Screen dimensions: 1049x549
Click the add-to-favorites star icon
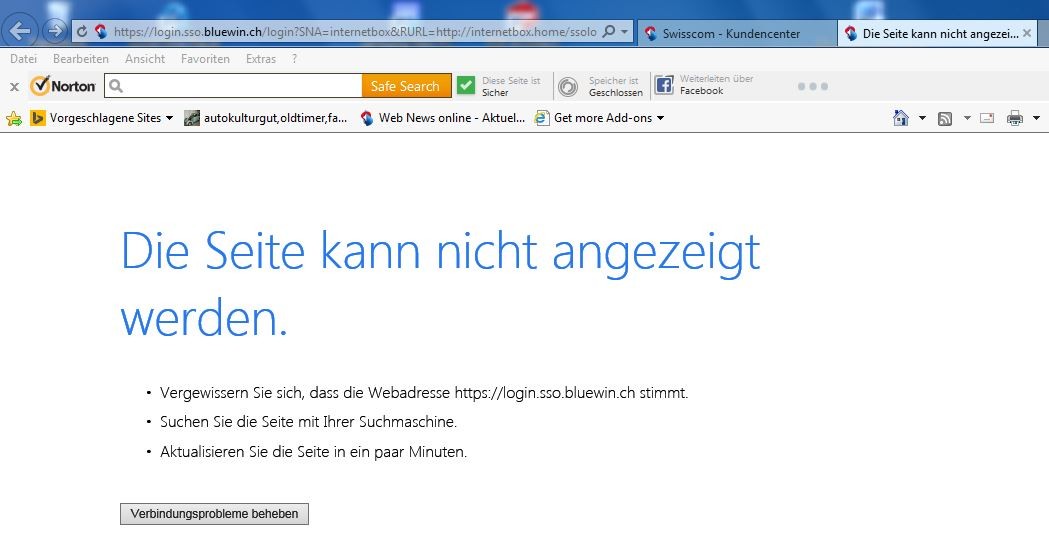[14, 118]
